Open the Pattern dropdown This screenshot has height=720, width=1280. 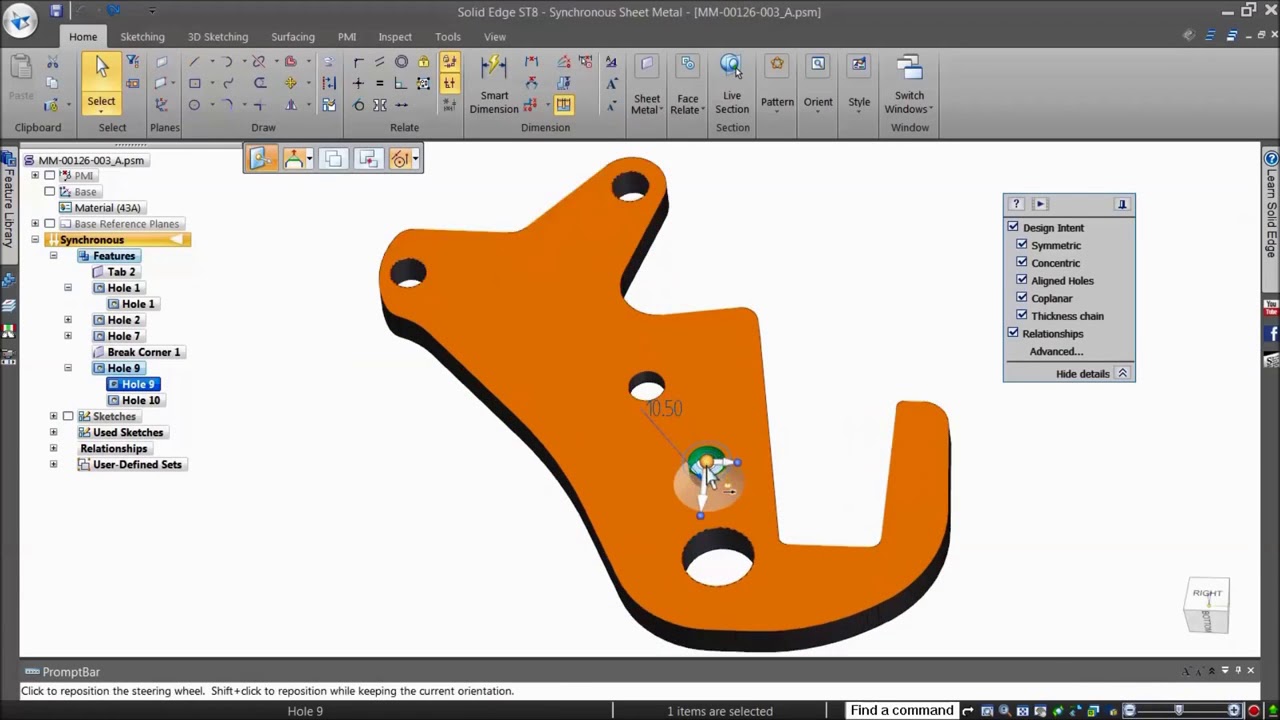(777, 85)
